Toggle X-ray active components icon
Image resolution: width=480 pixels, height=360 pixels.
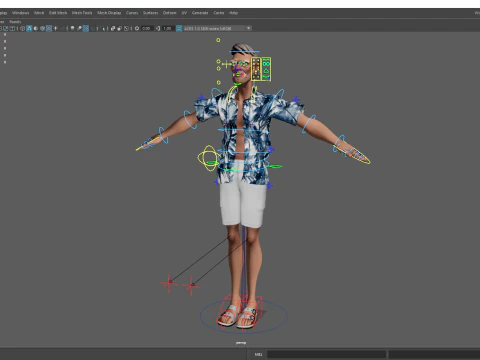pos(120,28)
